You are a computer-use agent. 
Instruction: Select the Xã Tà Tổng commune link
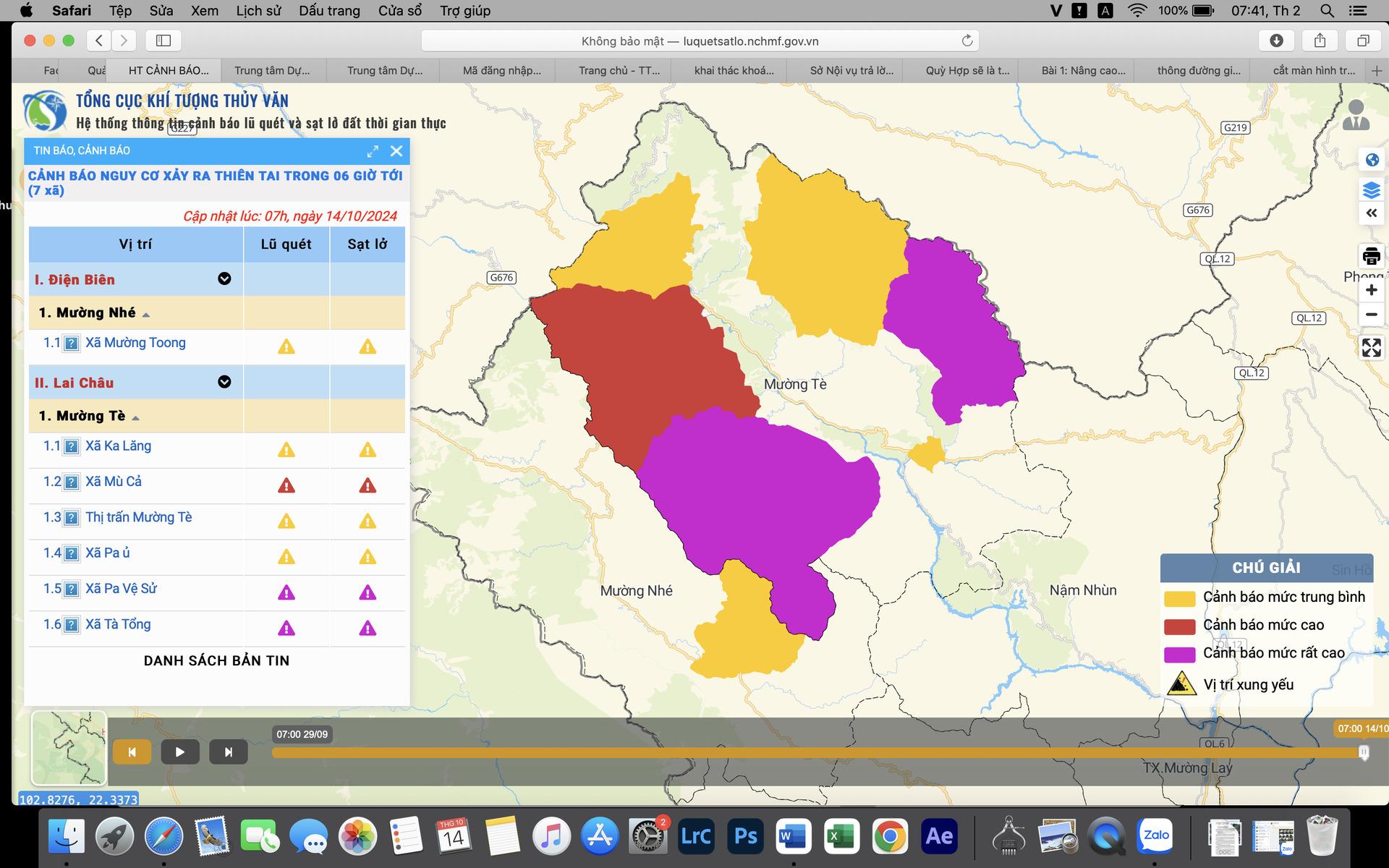(118, 624)
